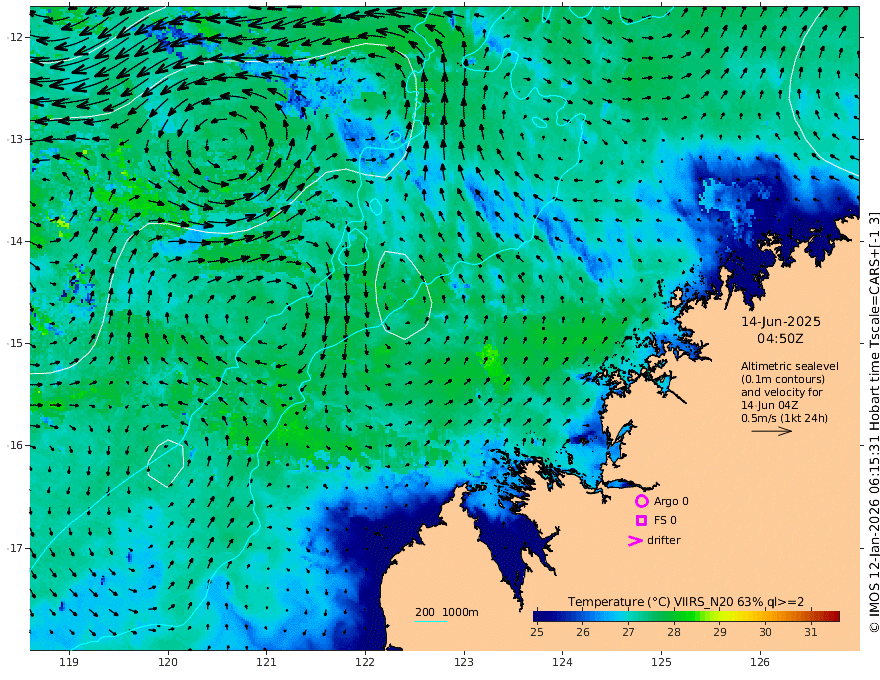Click the 0.5m/s velocity reference arrow
The width and height of the screenshot is (880, 680).
point(772,431)
